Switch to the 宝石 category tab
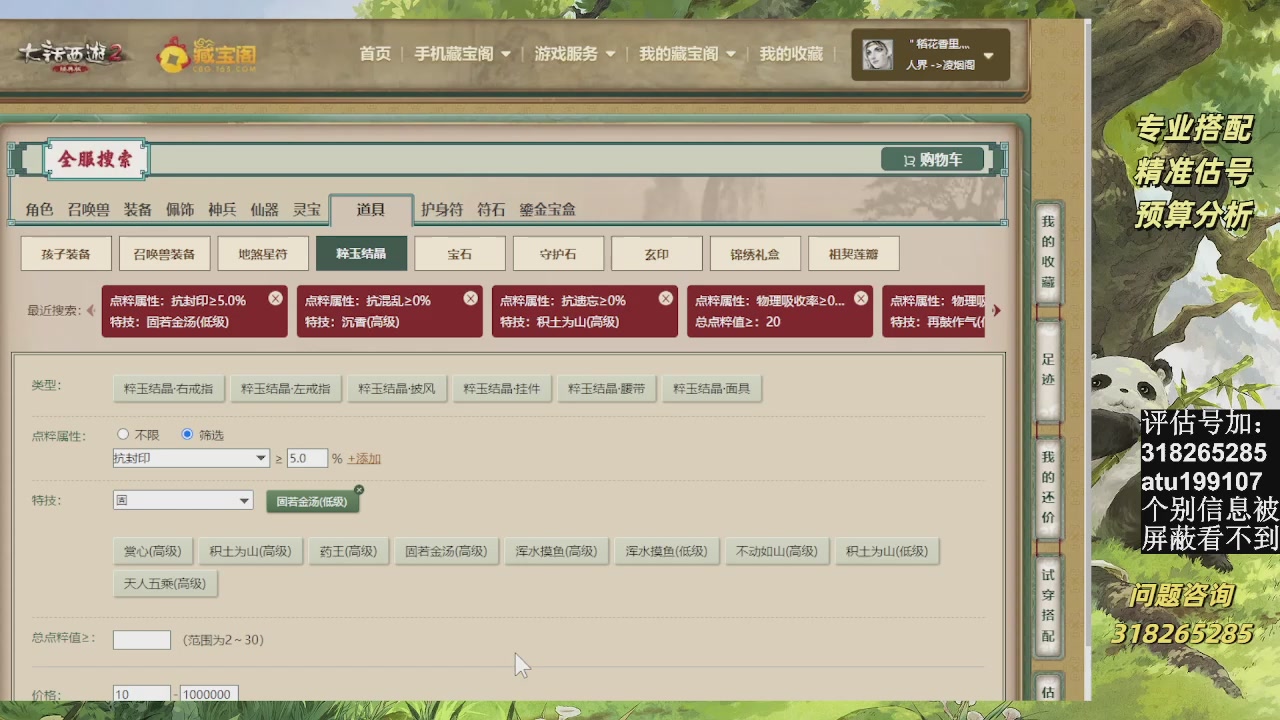The height and width of the screenshot is (720, 1280). coord(459,253)
